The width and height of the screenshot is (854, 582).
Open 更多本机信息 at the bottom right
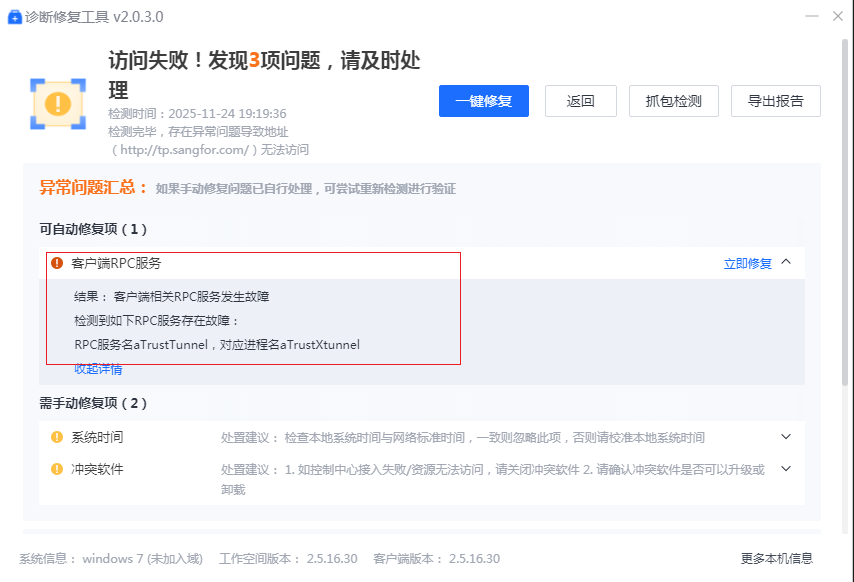coord(776,558)
